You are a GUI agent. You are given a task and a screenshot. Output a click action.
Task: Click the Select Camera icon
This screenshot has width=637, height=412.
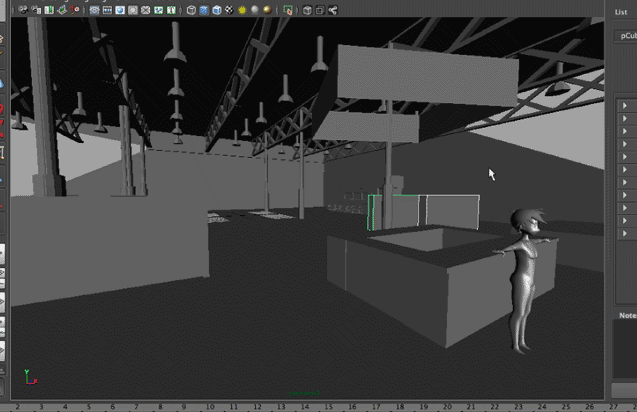point(23,9)
